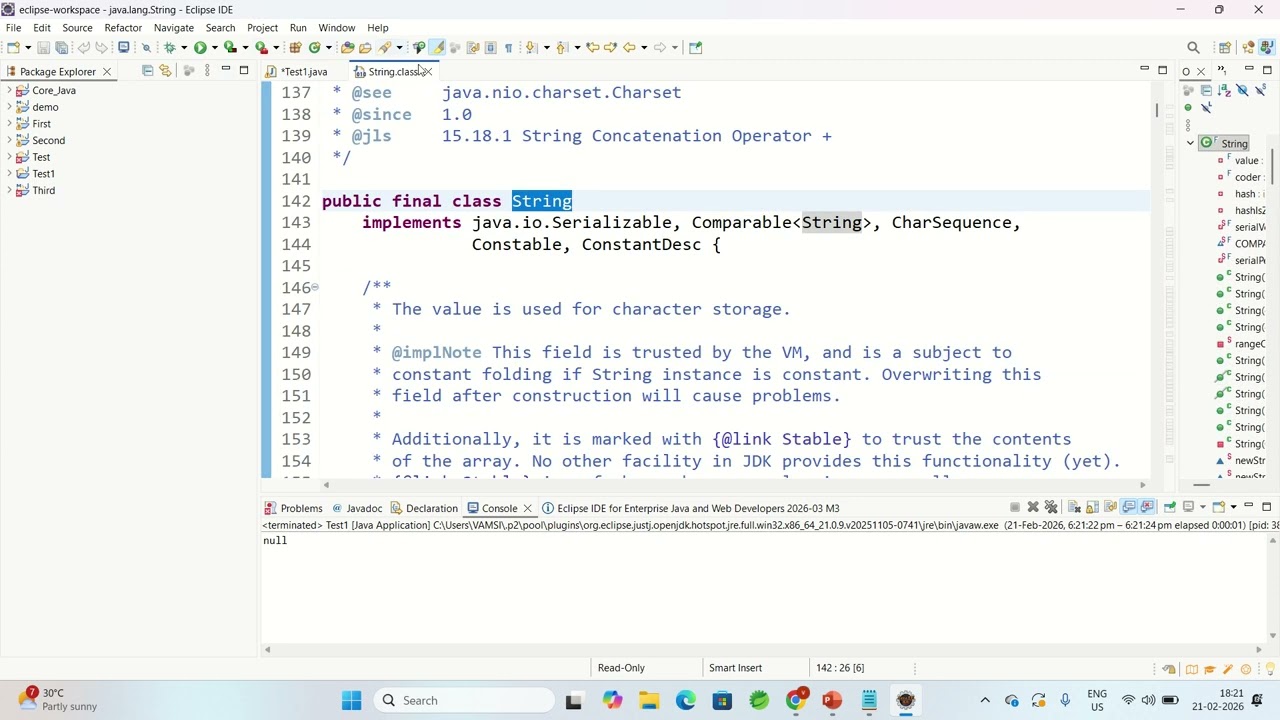Close the String.class editor tab
The width and height of the screenshot is (1280, 720).
click(x=426, y=71)
